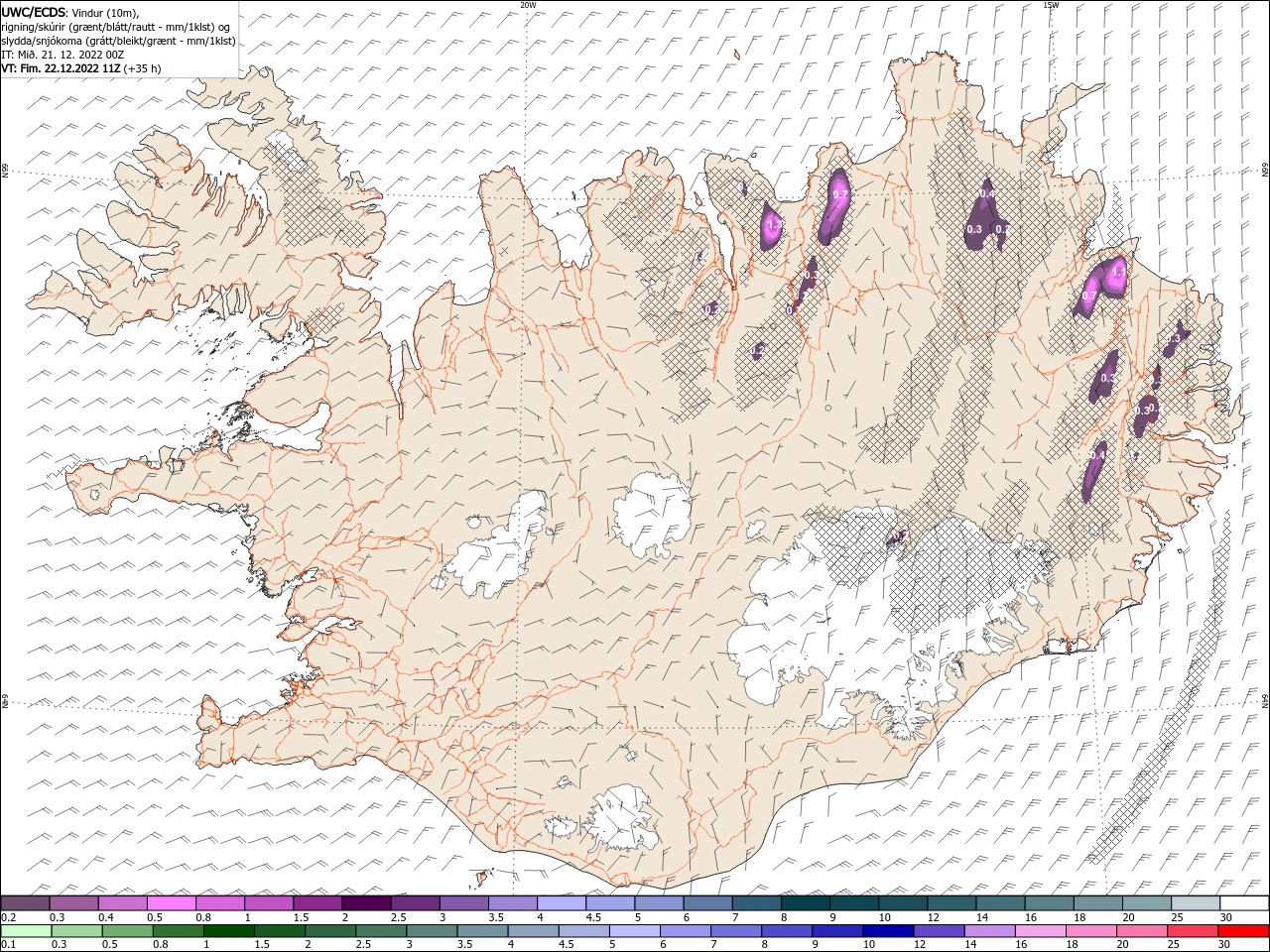The height and width of the screenshot is (952, 1270).
Task: Pick the lower legend swatch starting at 3
Action: 432,931
